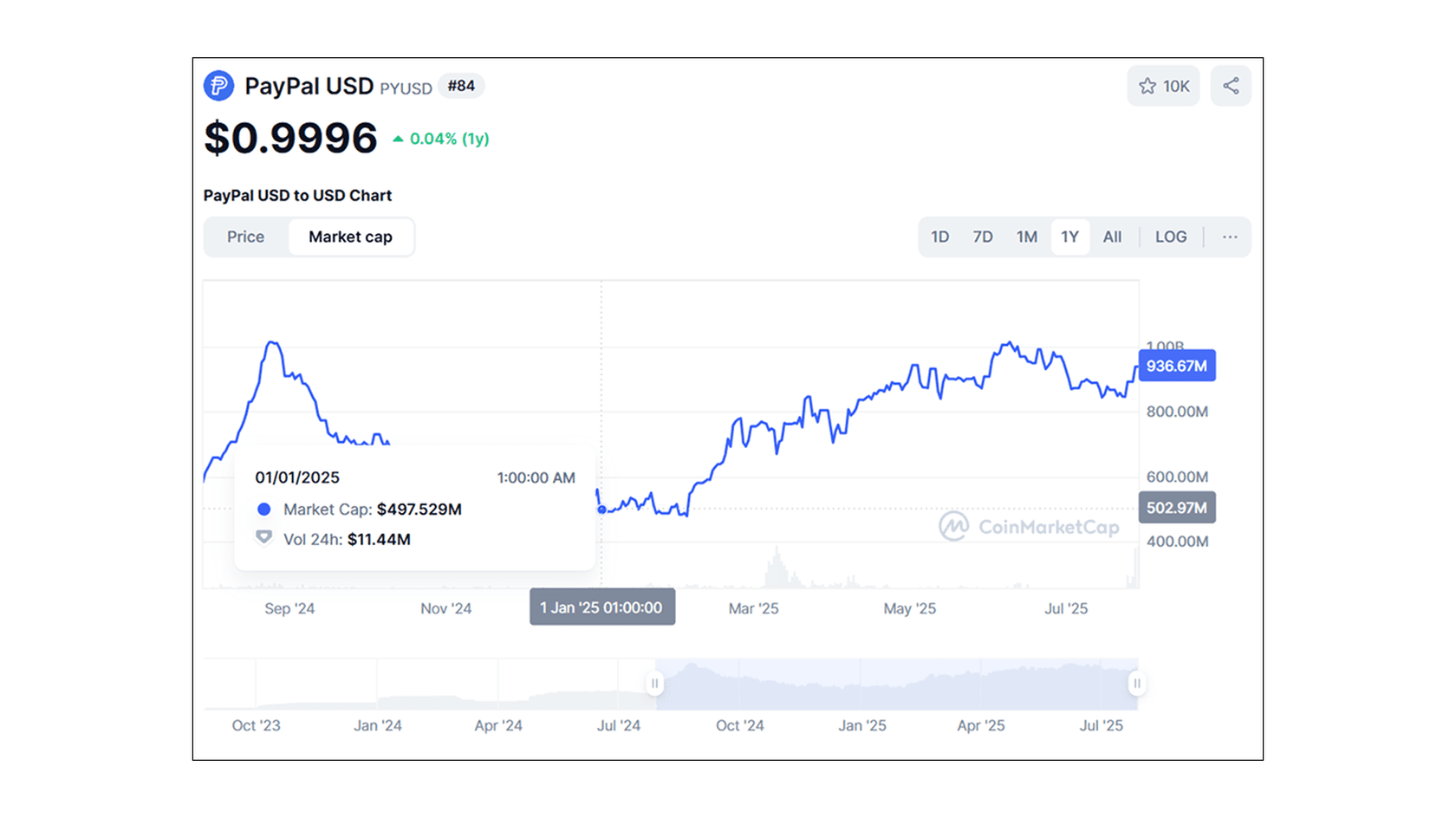1456x818 pixels.
Task: Click the #84 rank badge
Action: 461,86
